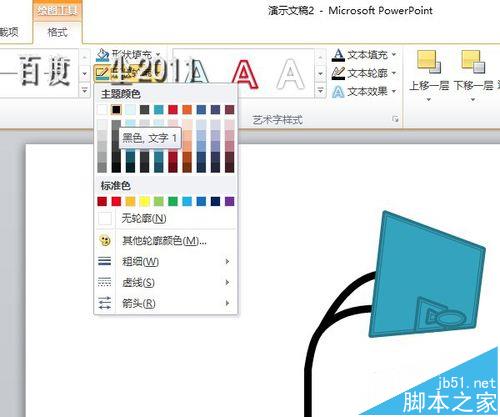Select the white theme color swatch
Screen dimensions: 500x417
pyautogui.click(x=102, y=109)
